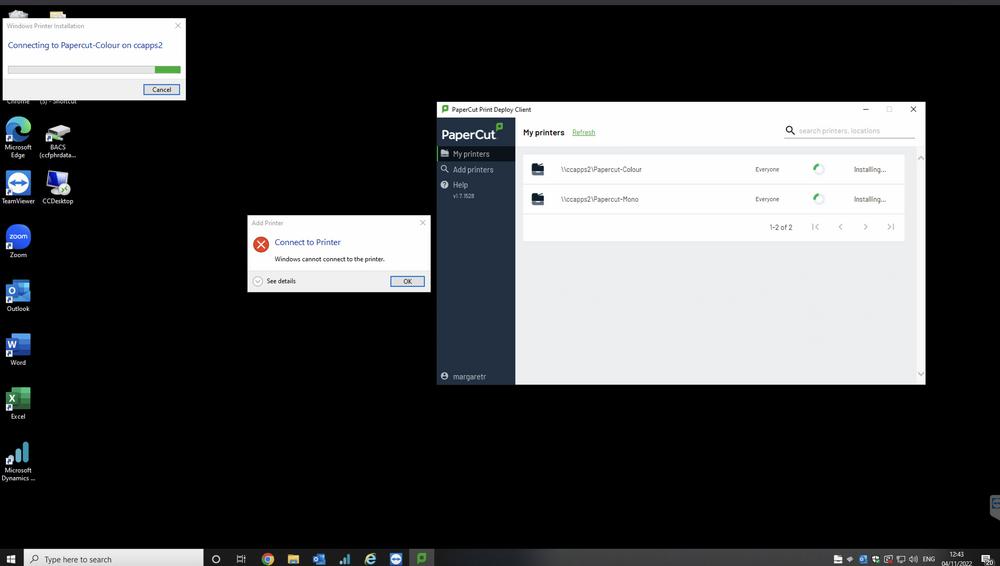Select TeamViewer desktop shortcut
The width and height of the screenshot is (1000, 566).
[x=18, y=187]
